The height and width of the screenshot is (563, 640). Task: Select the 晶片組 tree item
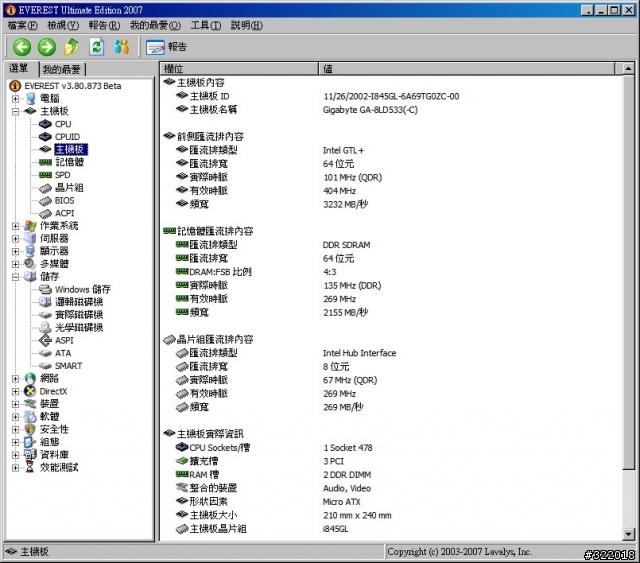click(69, 188)
